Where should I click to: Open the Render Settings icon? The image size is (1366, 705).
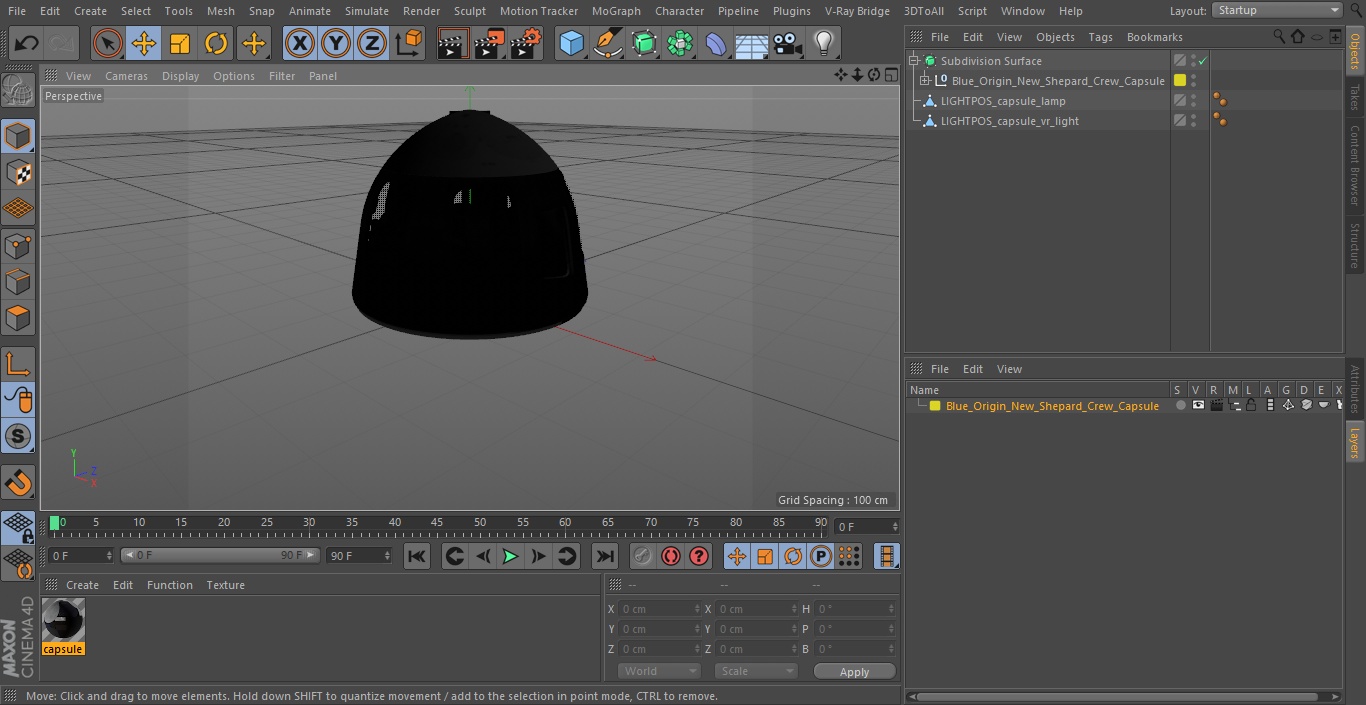point(526,43)
